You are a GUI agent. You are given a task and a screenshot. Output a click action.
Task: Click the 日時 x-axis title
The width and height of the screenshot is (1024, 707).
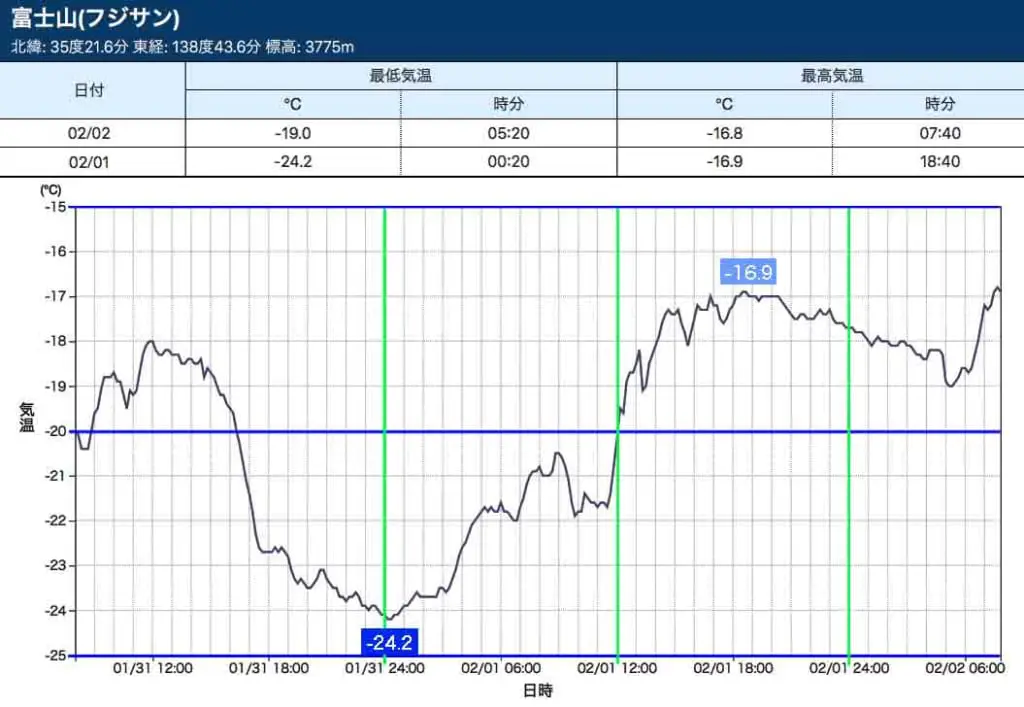pyautogui.click(x=537, y=691)
